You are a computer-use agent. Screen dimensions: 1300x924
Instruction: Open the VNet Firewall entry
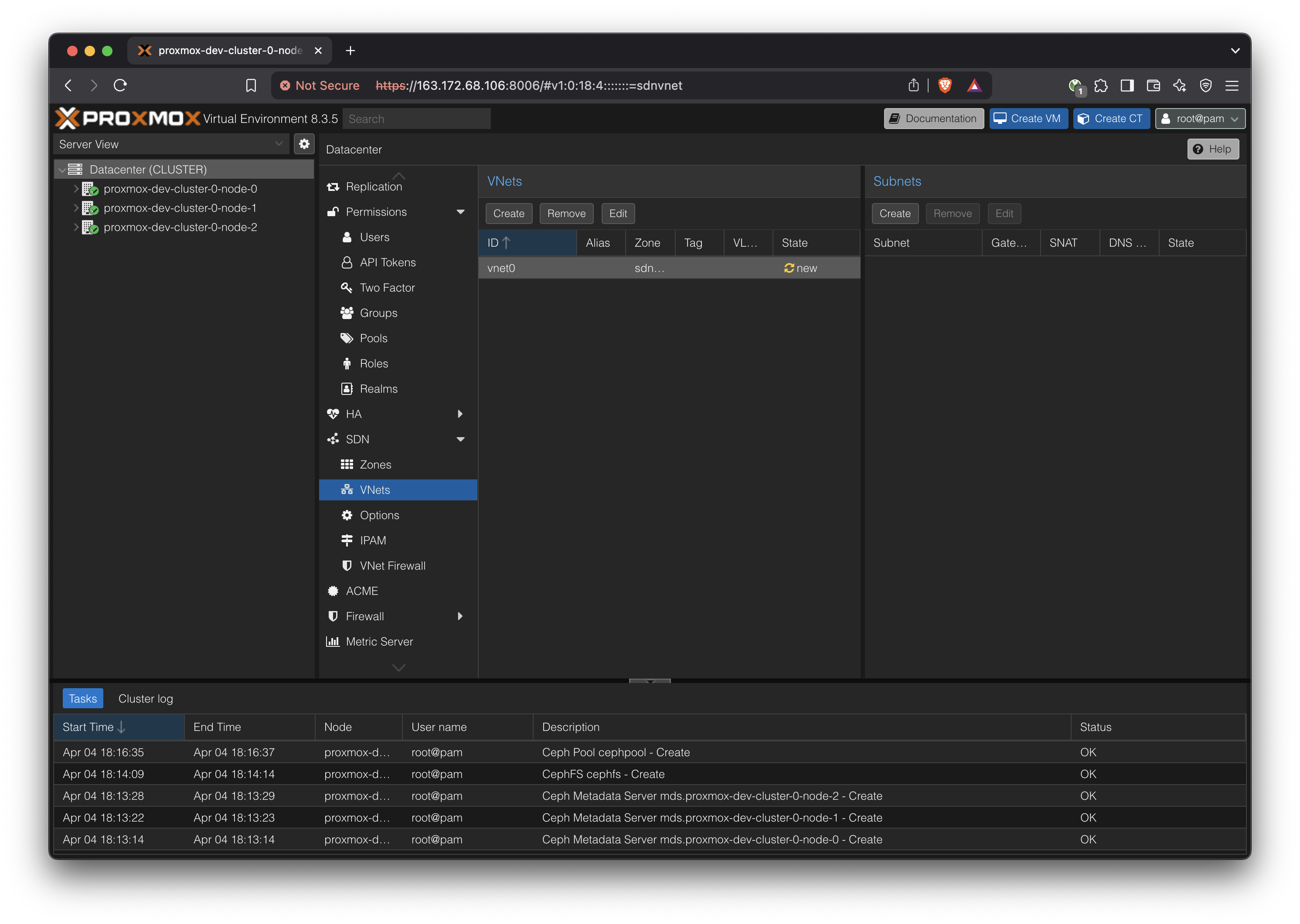pyautogui.click(x=392, y=566)
